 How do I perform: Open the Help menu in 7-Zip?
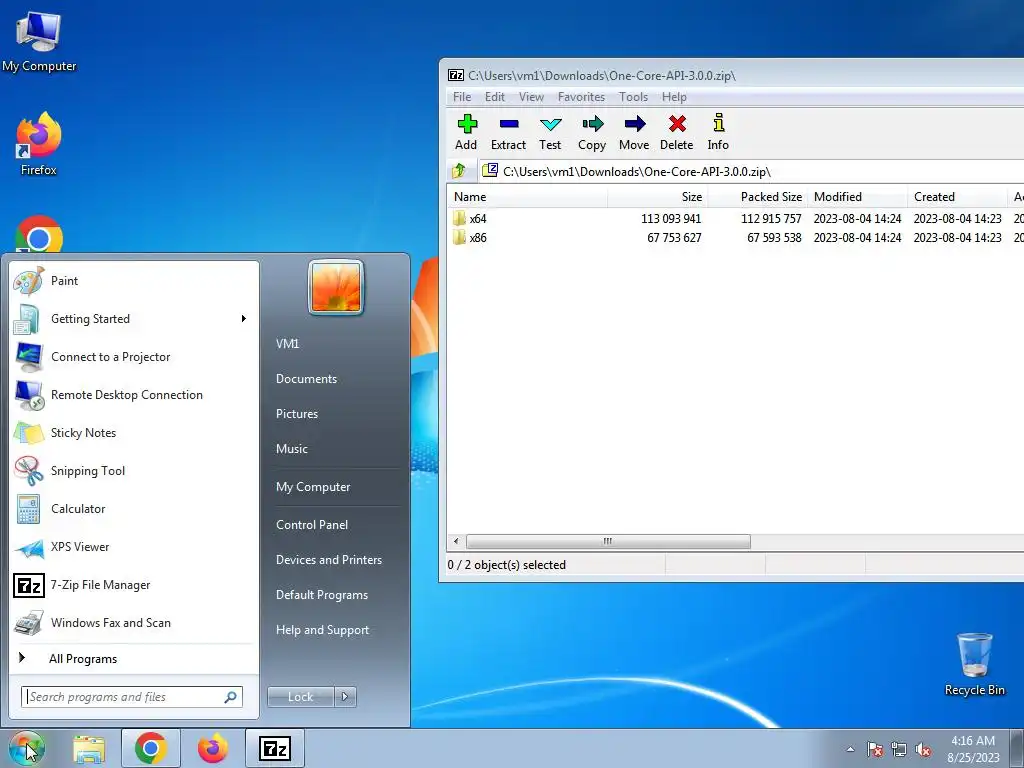coord(674,97)
